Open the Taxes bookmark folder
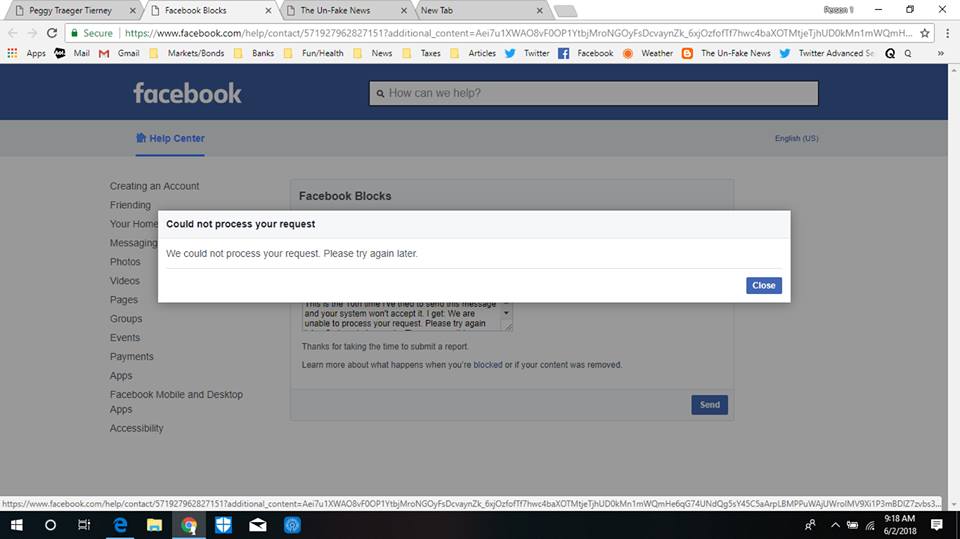Screen dimensions: 960x539 coord(421,53)
